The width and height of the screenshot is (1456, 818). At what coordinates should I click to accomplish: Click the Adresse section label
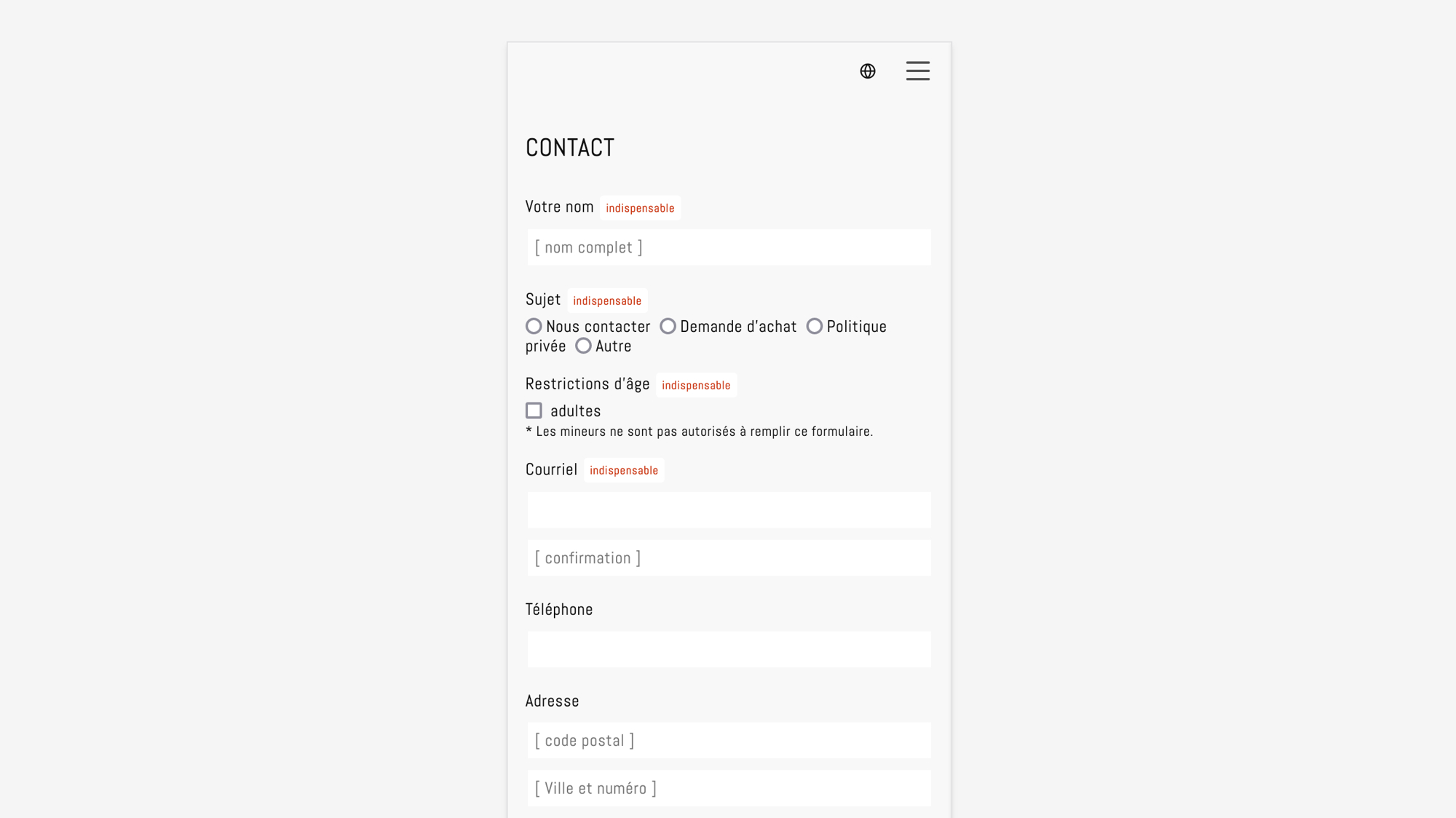552,700
